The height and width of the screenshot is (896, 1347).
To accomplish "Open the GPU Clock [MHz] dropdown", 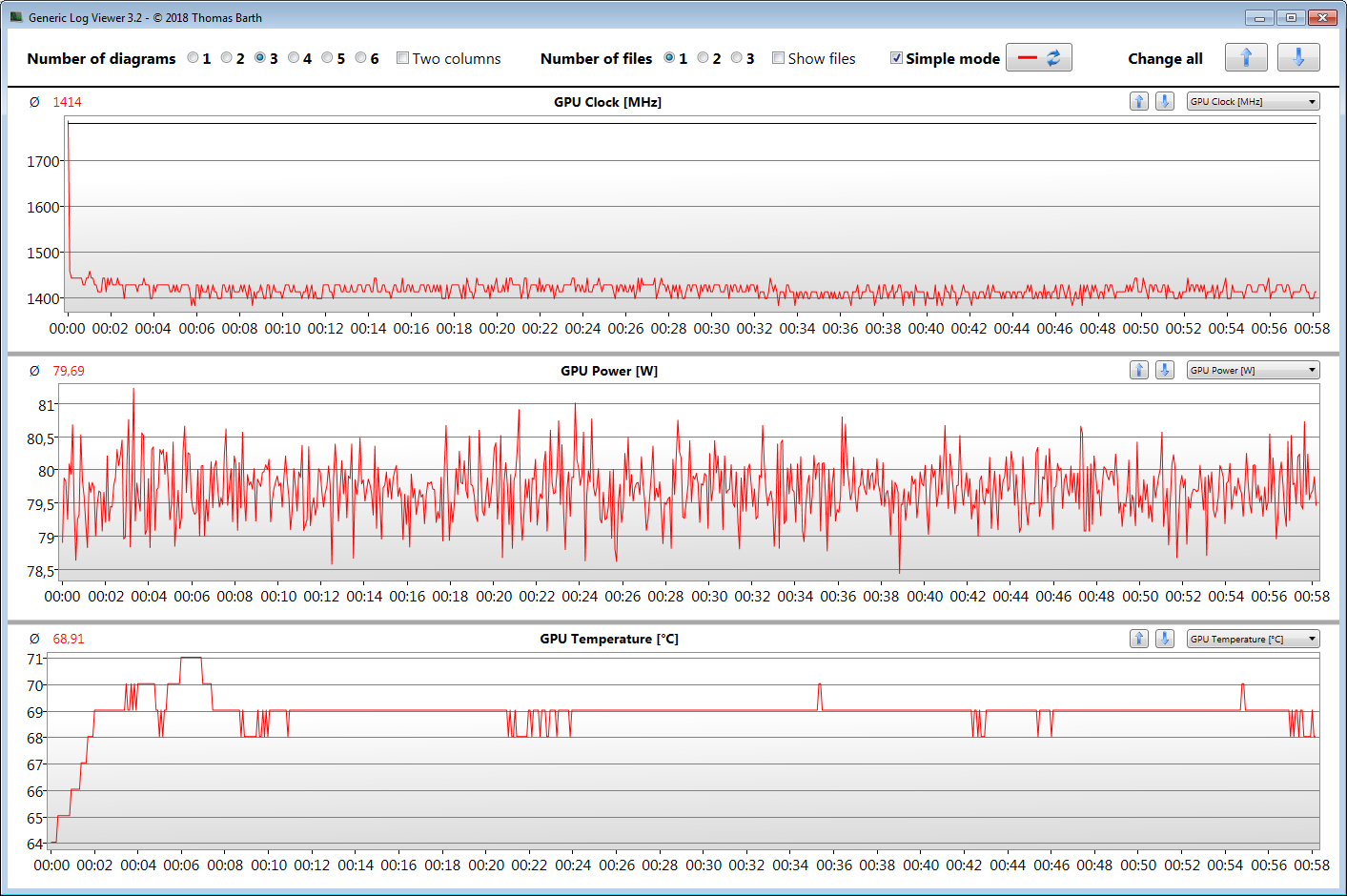I will [1254, 101].
